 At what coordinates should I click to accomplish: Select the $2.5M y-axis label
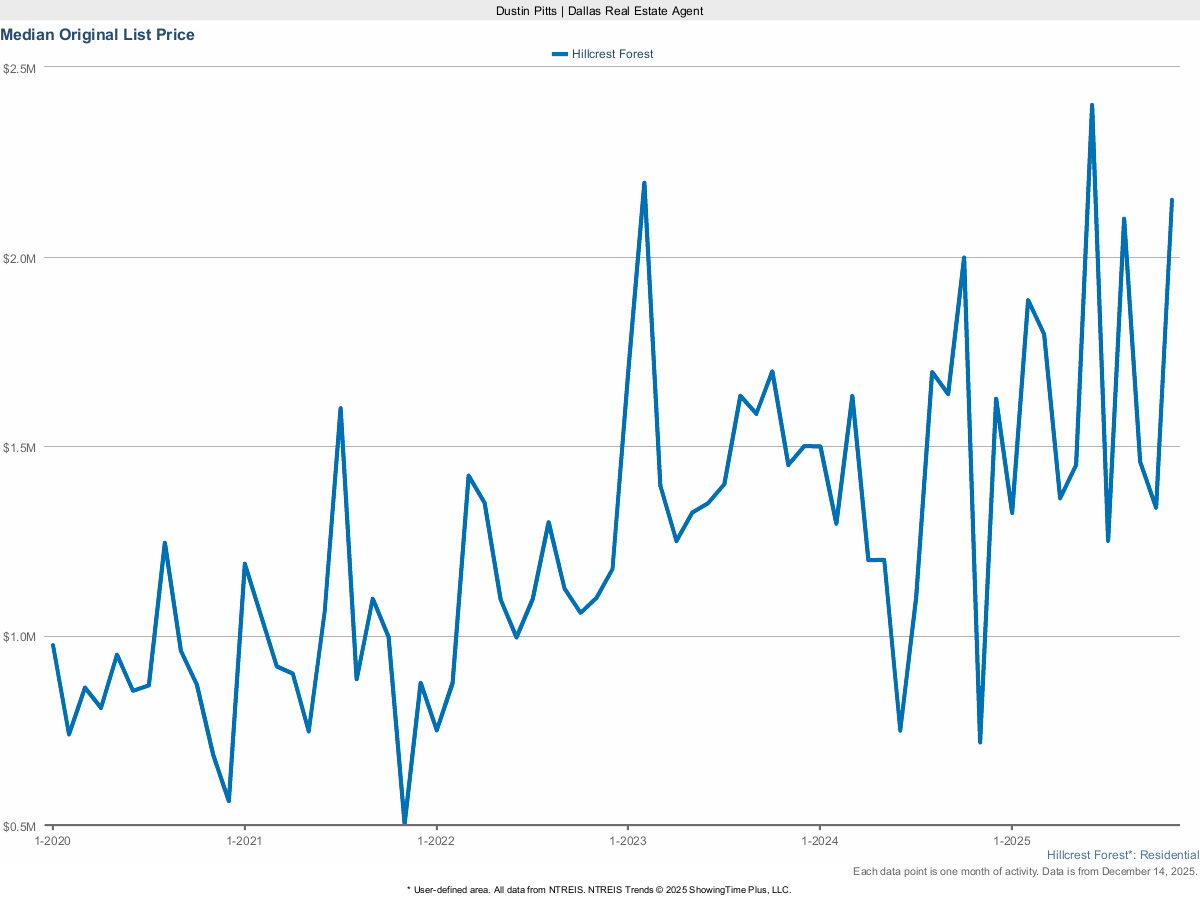(20, 68)
